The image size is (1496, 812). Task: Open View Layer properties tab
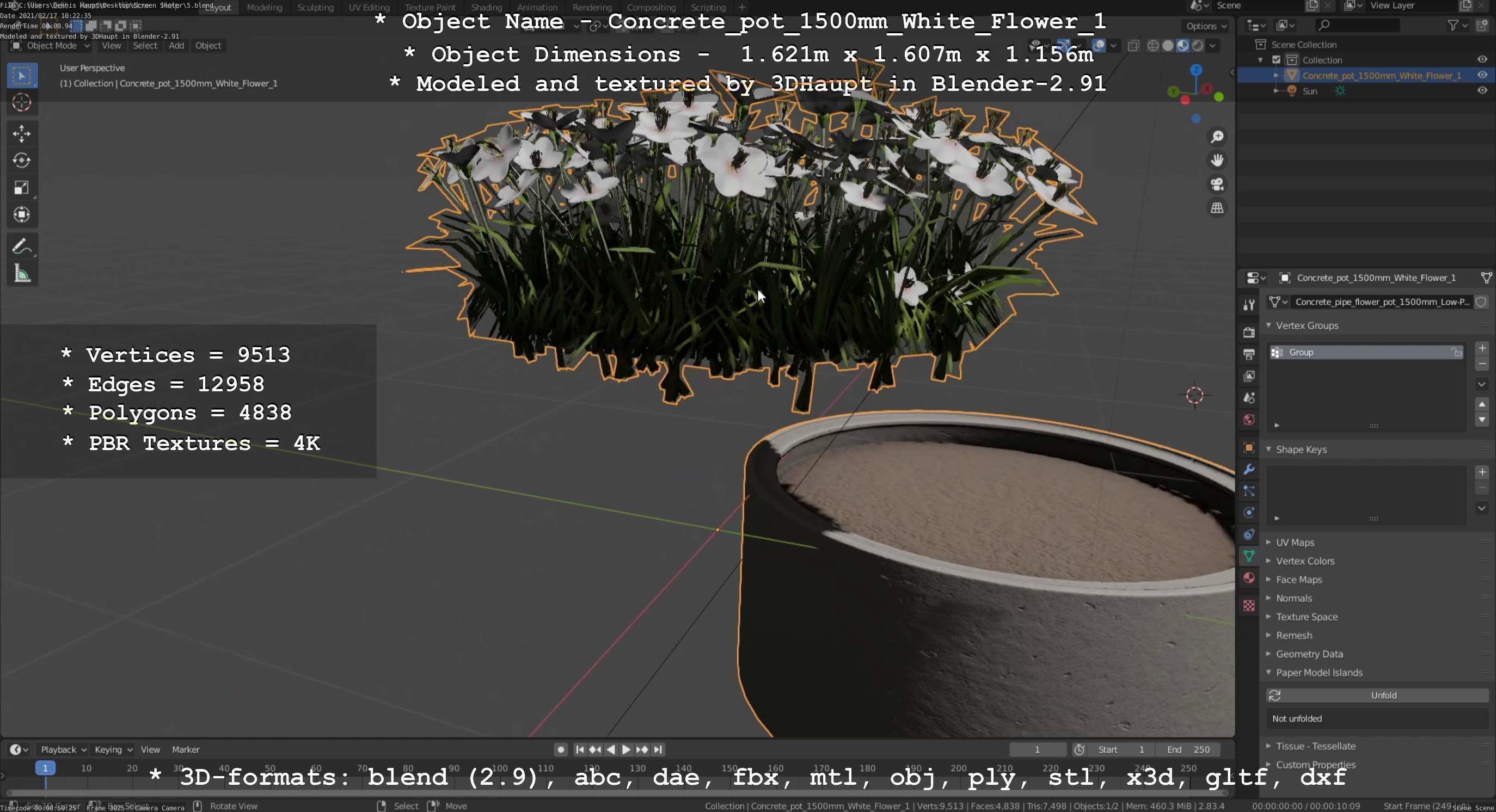(x=1249, y=376)
